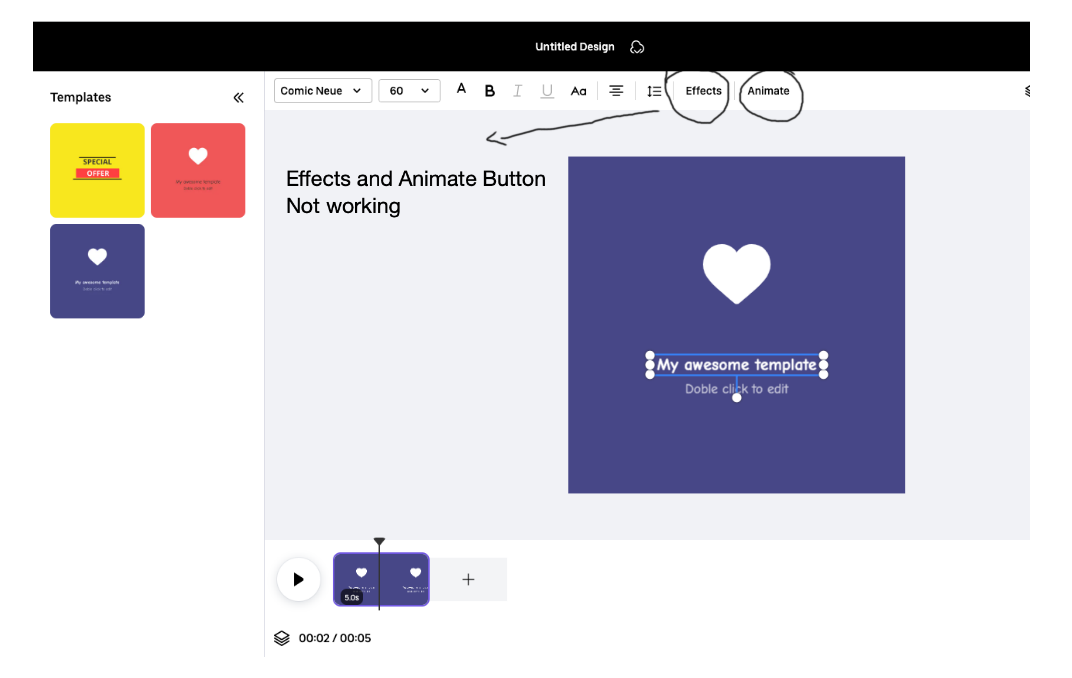Select the 'My awesome template' text box
Screen dimensions: 1072x678
736,365
